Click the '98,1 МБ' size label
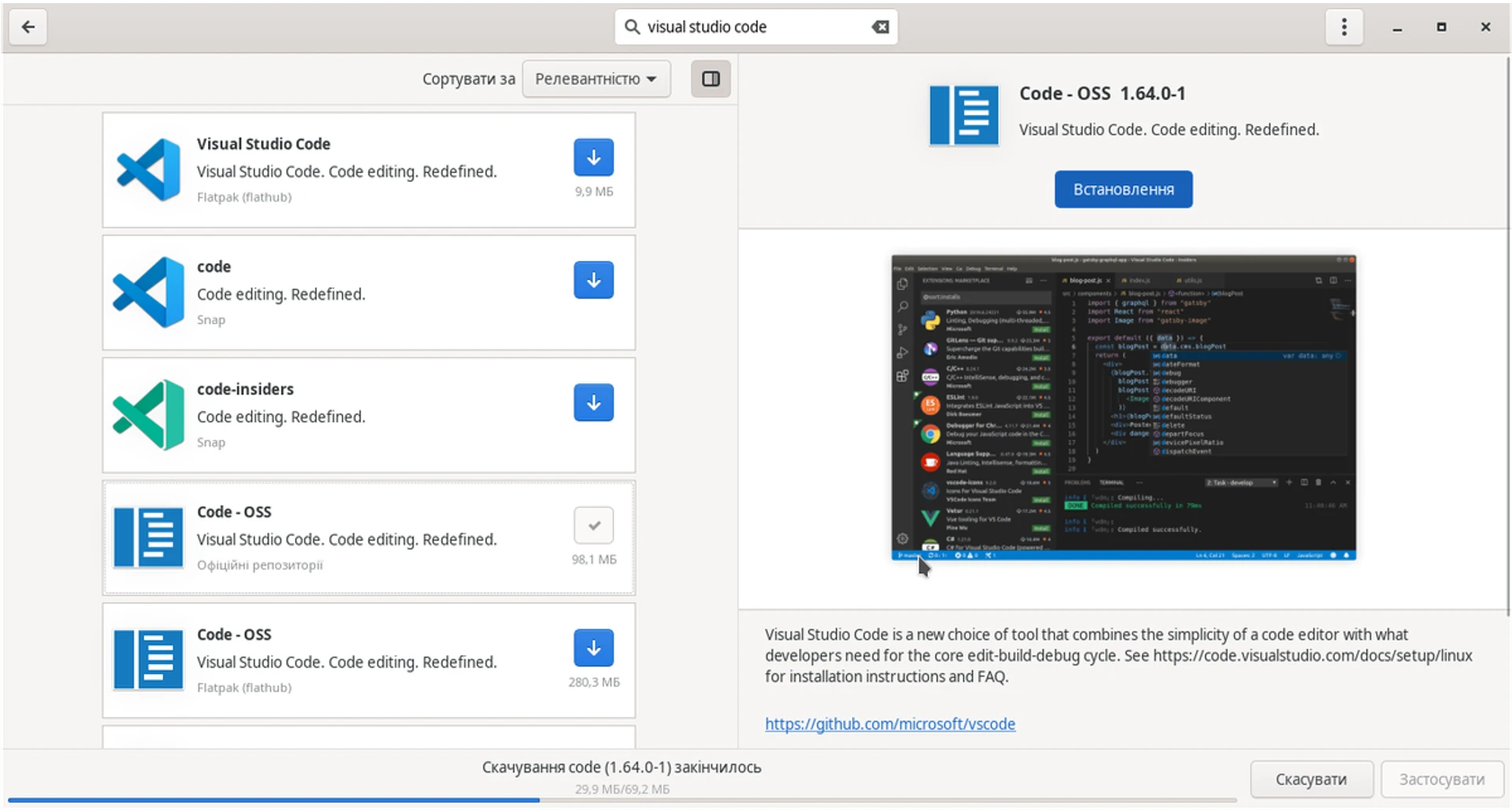 click(594, 560)
